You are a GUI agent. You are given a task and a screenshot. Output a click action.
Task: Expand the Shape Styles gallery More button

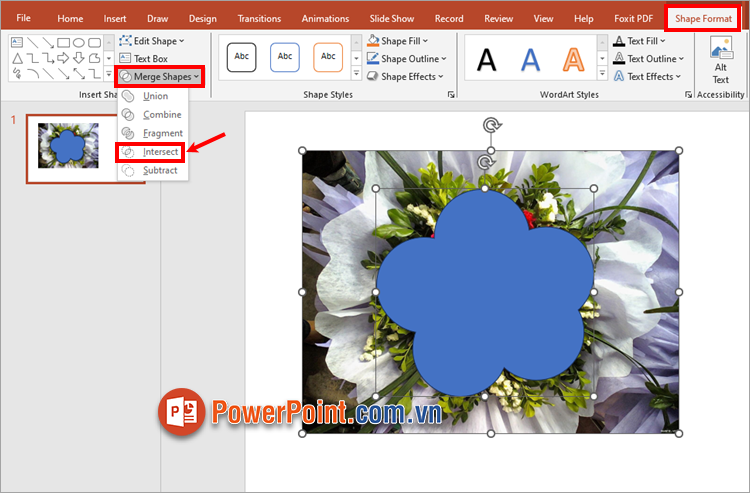coord(356,74)
